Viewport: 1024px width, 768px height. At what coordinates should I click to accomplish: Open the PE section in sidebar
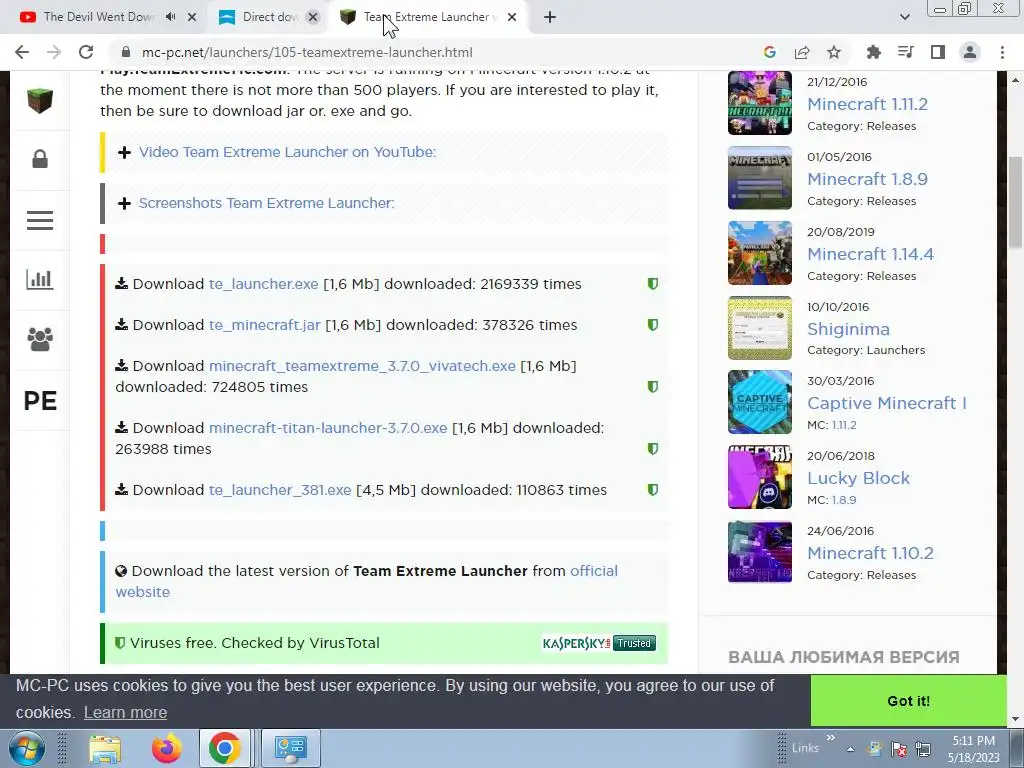[x=40, y=400]
